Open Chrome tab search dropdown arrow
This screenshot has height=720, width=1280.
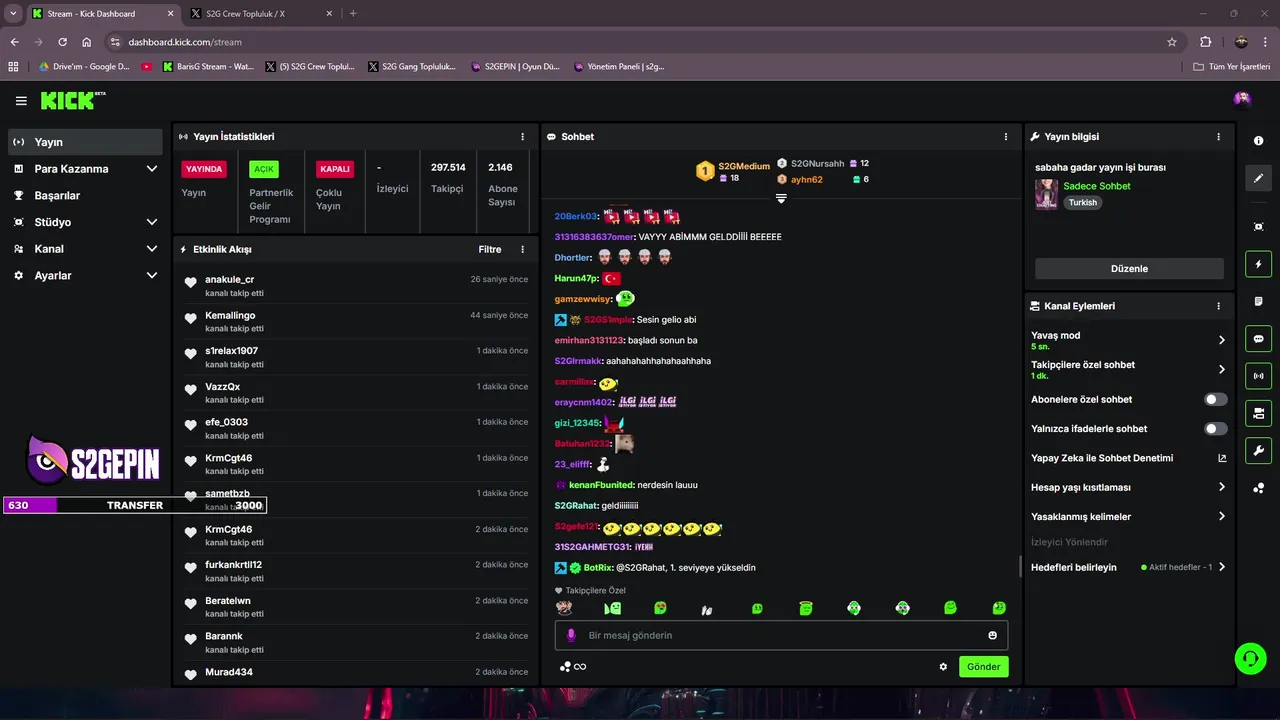point(13,13)
